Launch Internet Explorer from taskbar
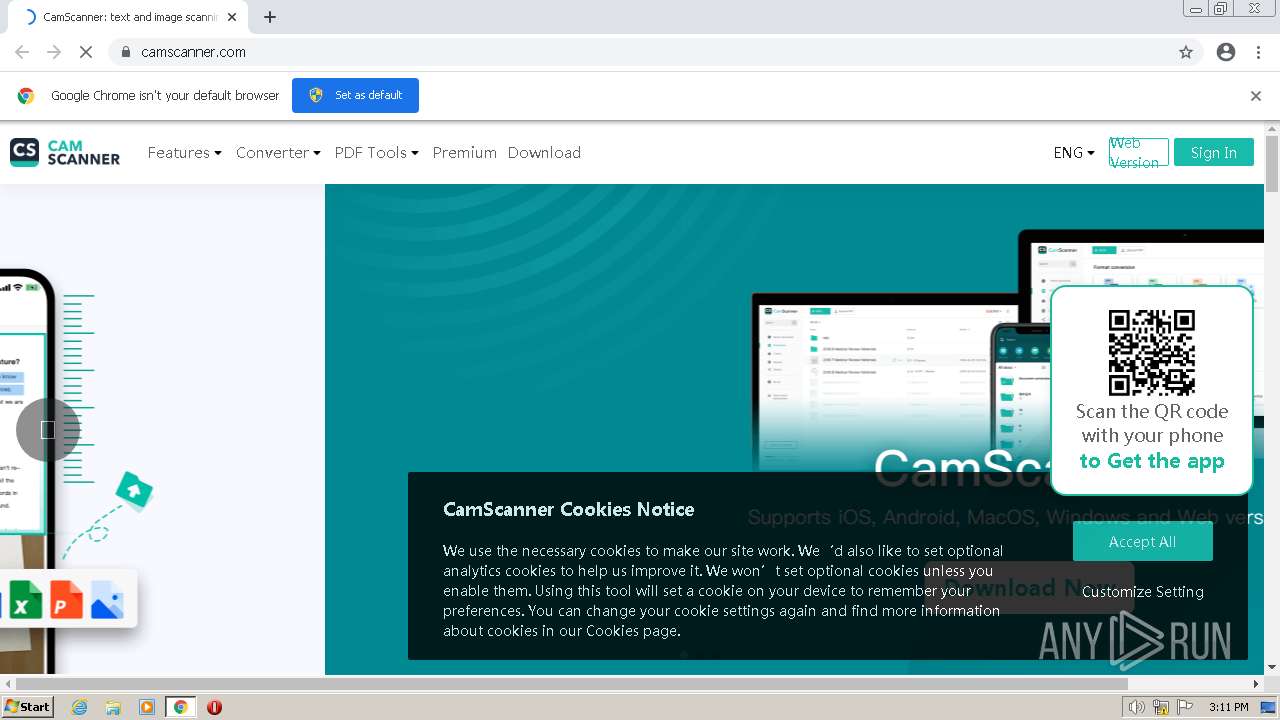This screenshot has width=1280, height=720. (79, 707)
